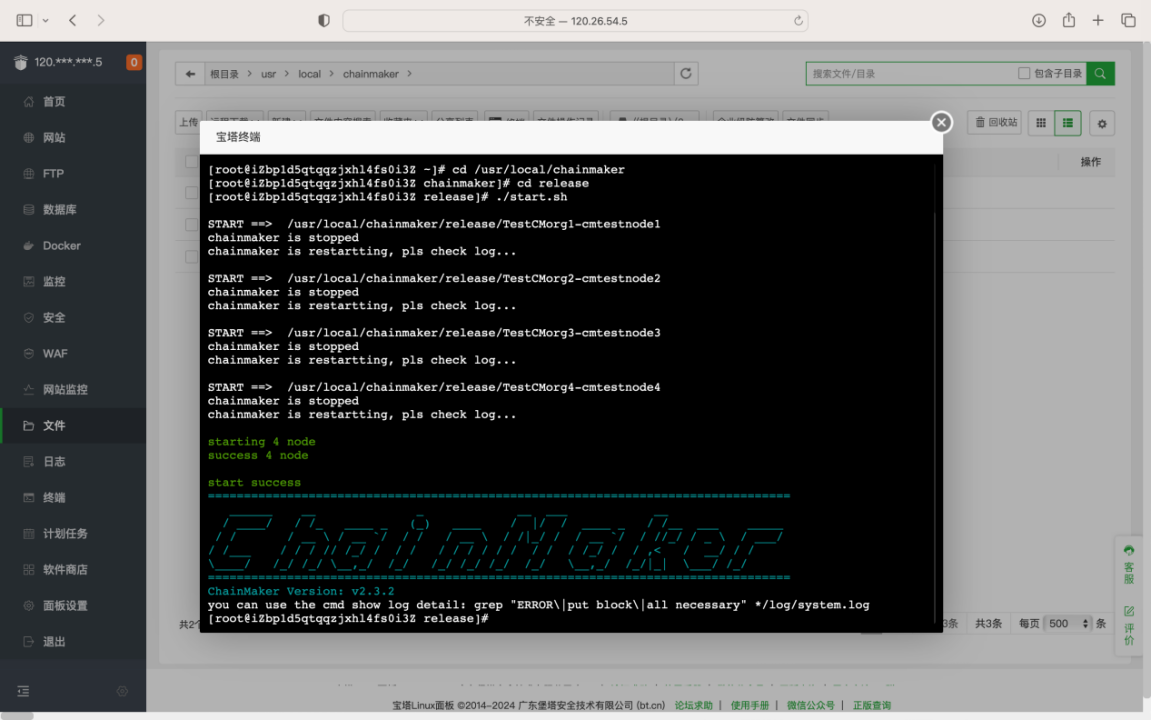This screenshot has width=1151, height=720.
Task: Show Safari downloads
Action: tap(1039, 21)
